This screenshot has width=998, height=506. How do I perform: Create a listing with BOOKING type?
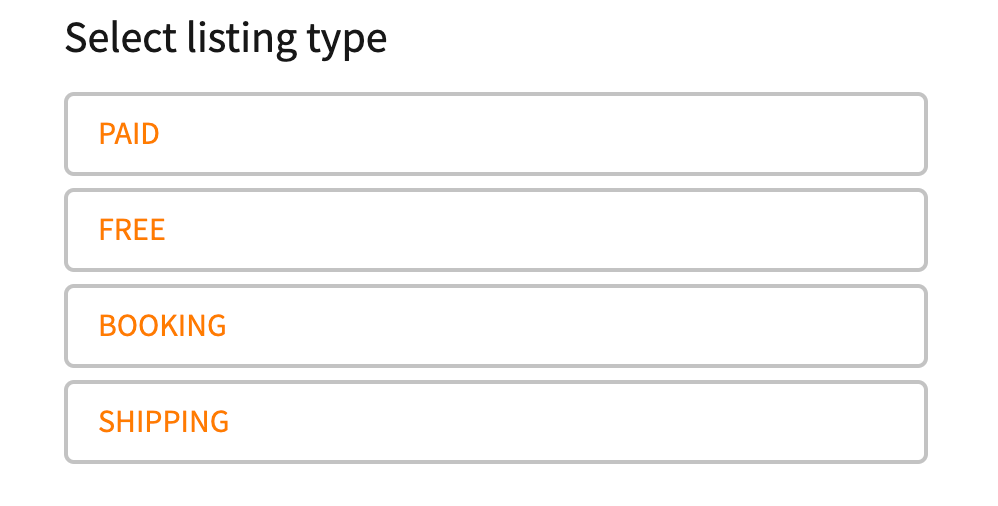coord(496,326)
